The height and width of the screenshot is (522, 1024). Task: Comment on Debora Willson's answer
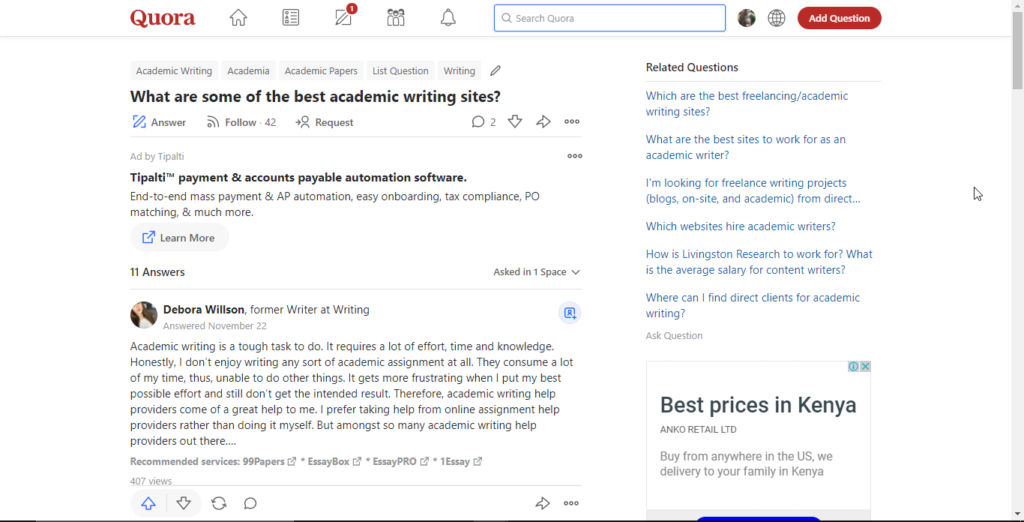click(x=250, y=503)
